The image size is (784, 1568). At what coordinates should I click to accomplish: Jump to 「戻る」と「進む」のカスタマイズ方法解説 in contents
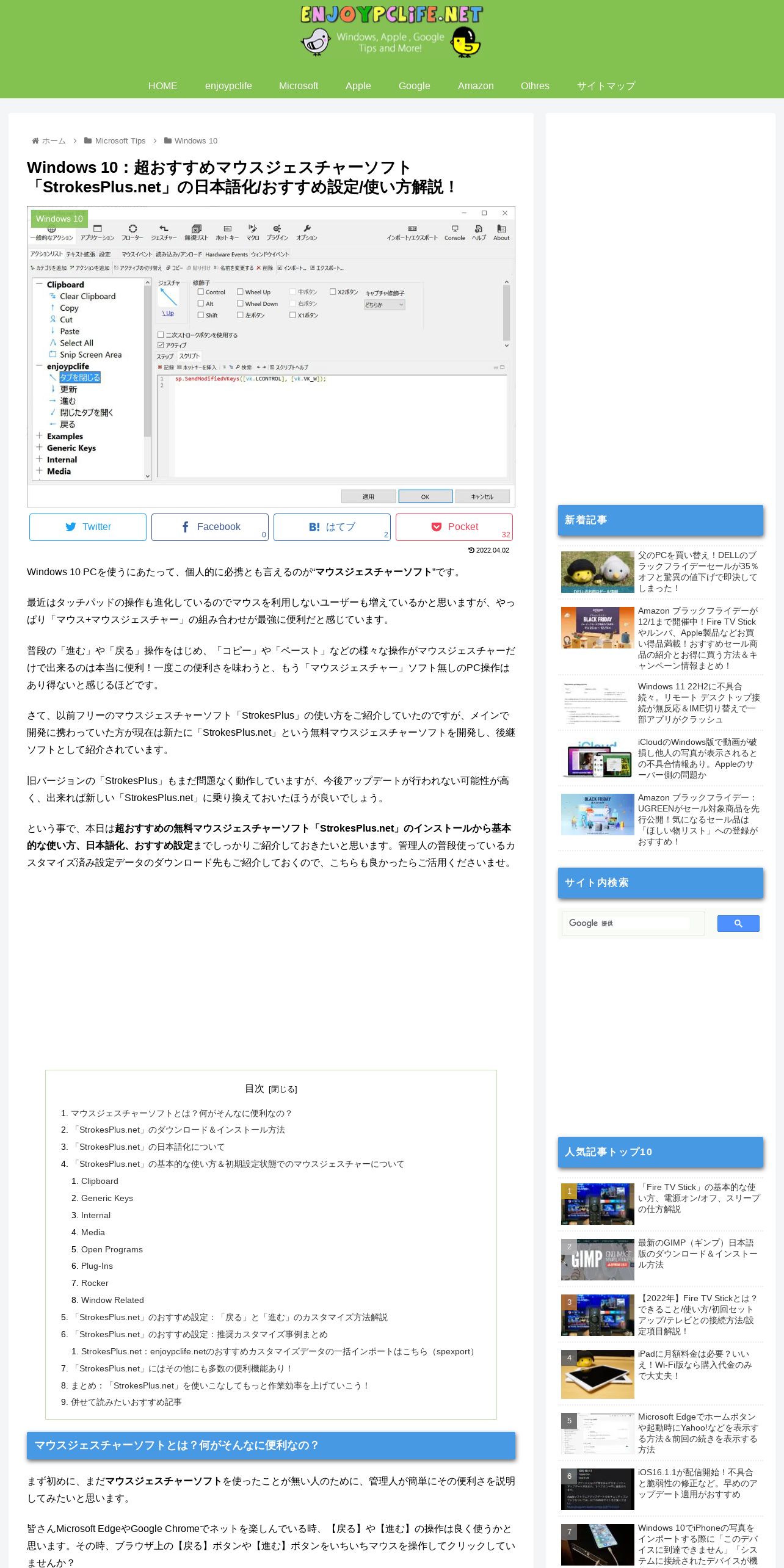[x=230, y=1317]
